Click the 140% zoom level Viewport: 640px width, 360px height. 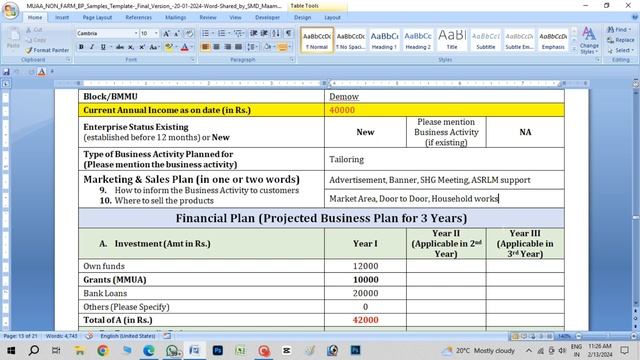[564, 336]
